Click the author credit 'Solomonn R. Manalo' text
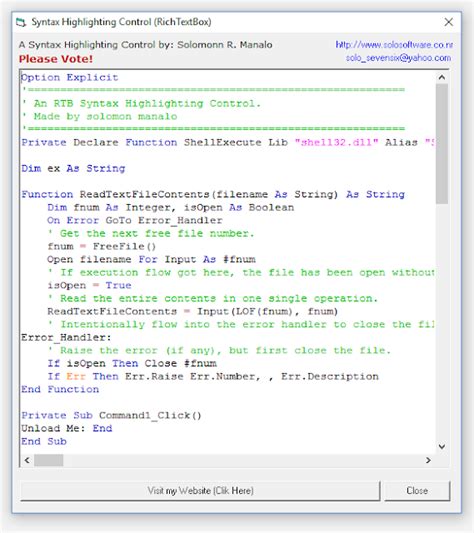 [x=224, y=45]
